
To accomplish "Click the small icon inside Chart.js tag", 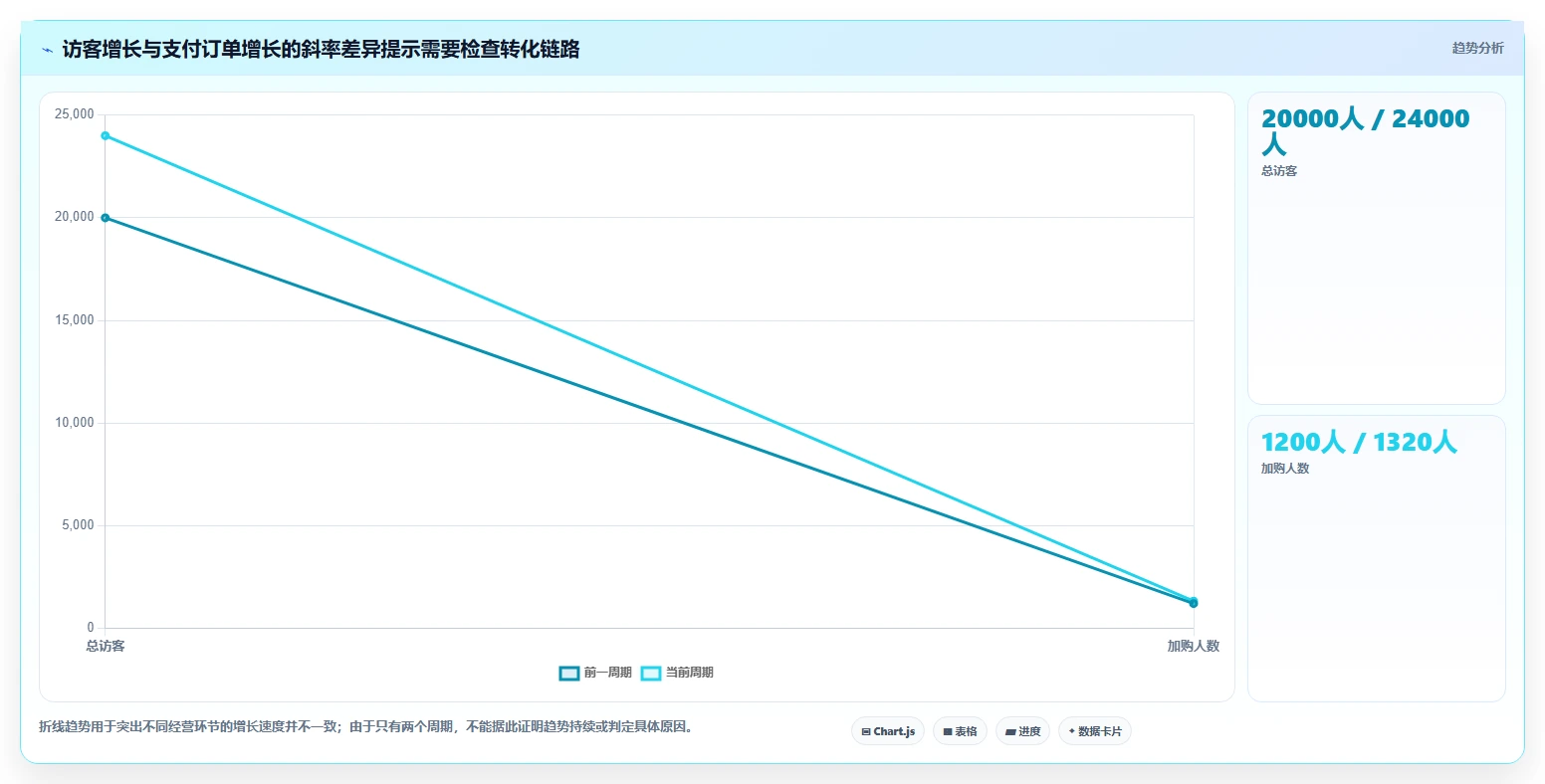I will coord(866,731).
